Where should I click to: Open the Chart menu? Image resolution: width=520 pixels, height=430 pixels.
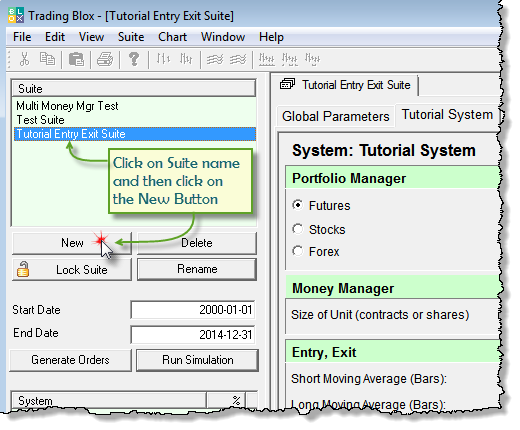172,37
